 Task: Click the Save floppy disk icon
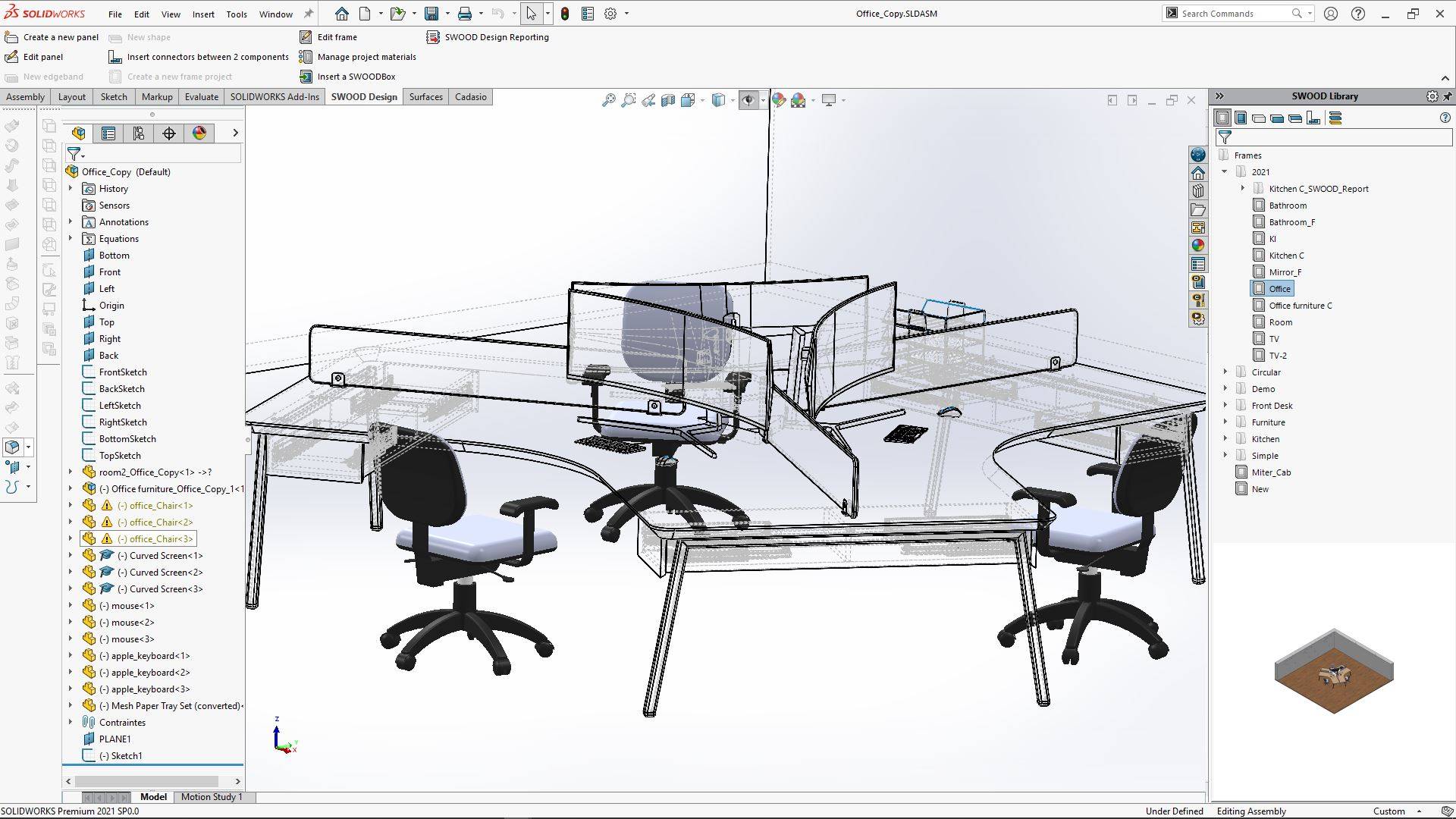[x=431, y=14]
